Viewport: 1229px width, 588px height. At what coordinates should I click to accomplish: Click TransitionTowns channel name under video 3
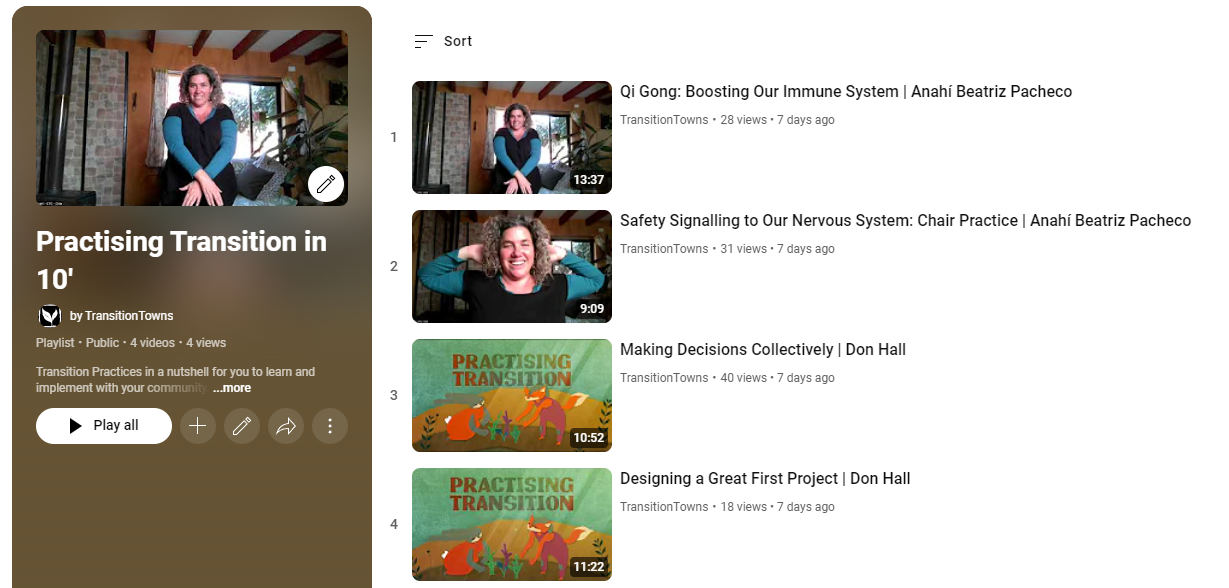pos(663,378)
